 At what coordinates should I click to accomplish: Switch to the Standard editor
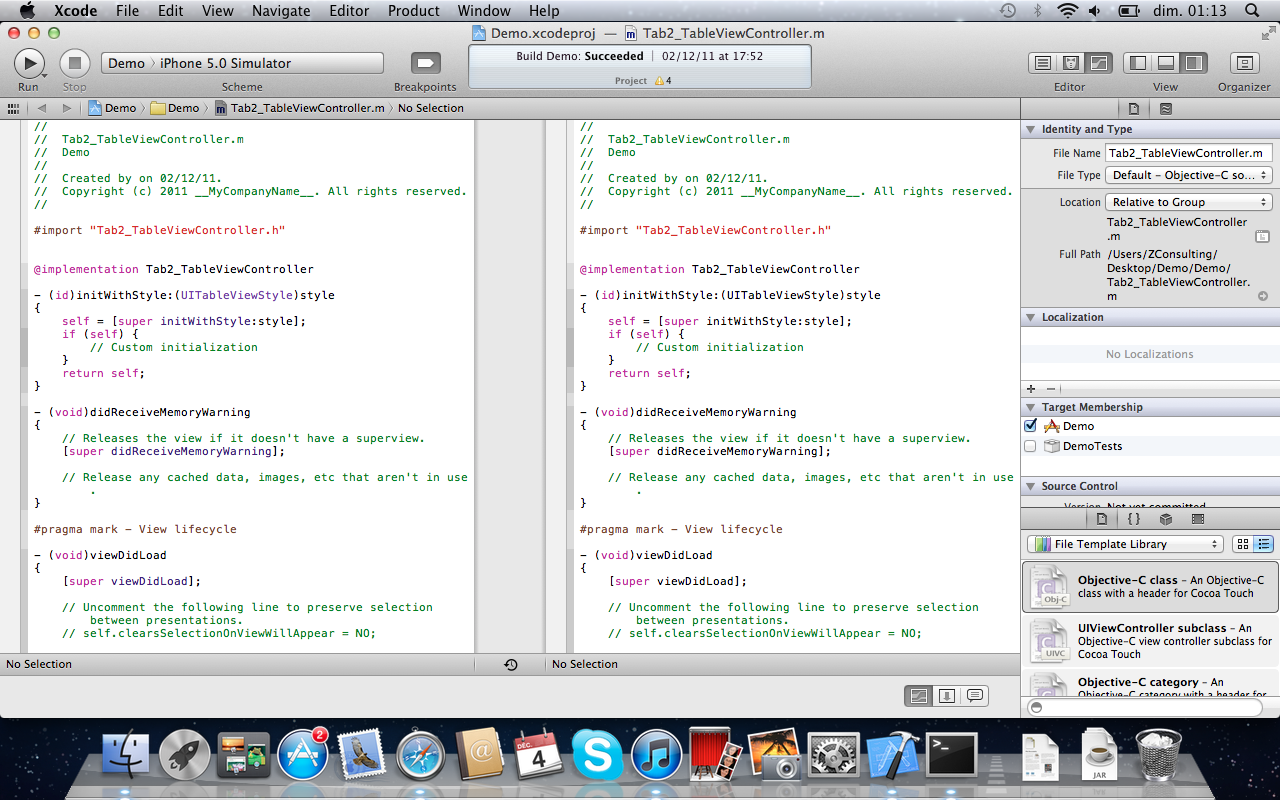pyautogui.click(x=1042, y=63)
